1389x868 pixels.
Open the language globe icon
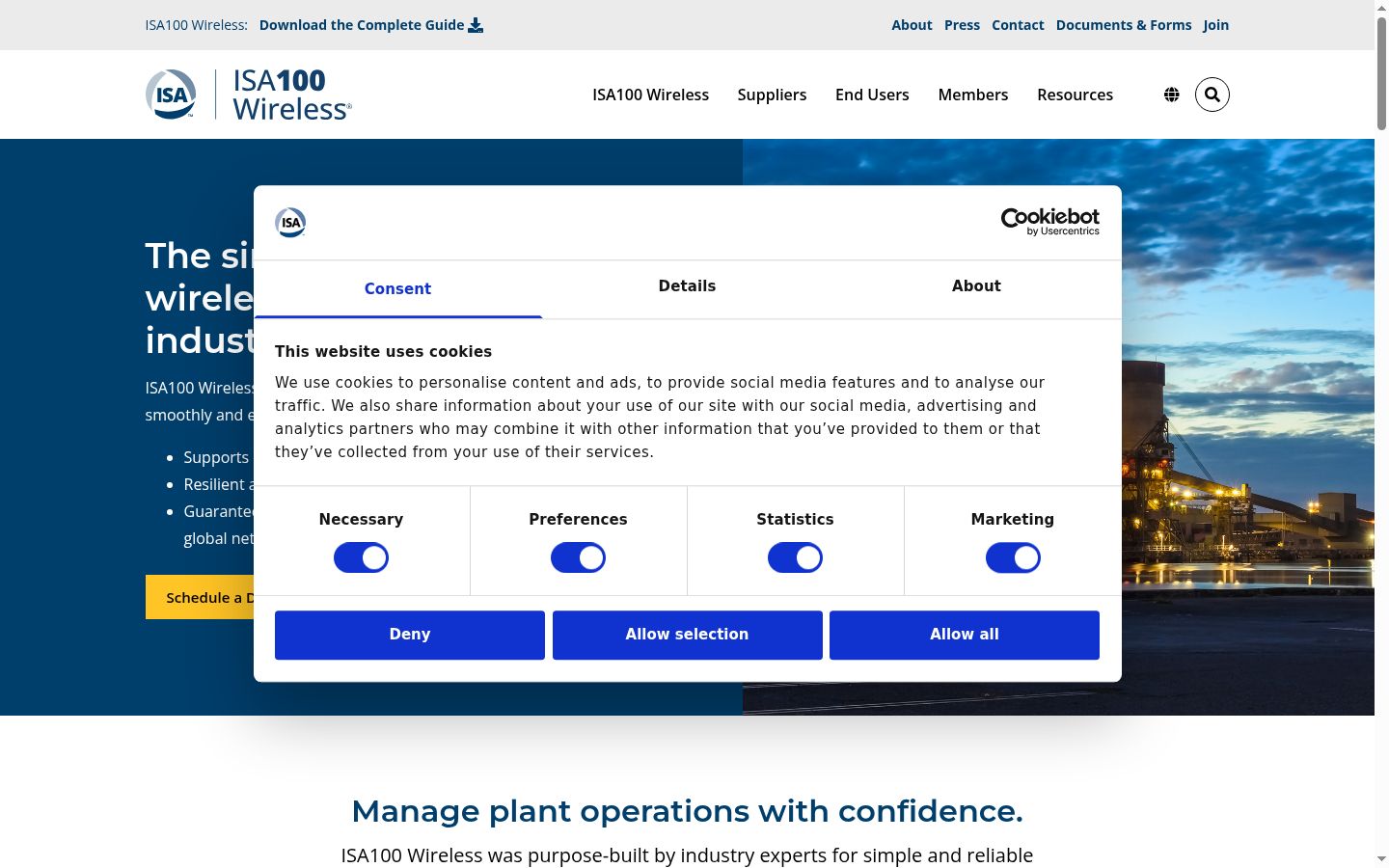(1171, 95)
